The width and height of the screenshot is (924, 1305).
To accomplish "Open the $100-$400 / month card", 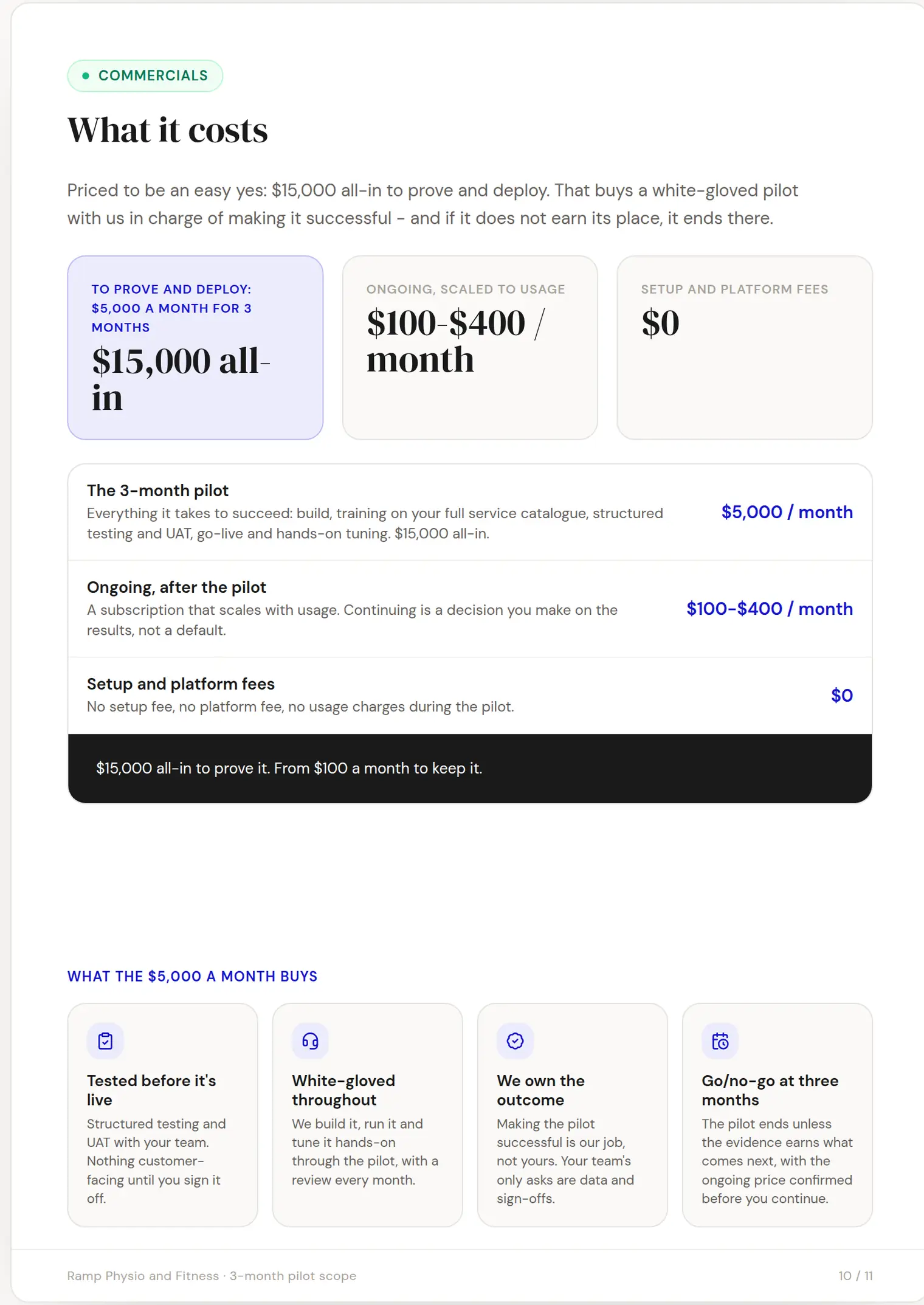I will 470,347.
